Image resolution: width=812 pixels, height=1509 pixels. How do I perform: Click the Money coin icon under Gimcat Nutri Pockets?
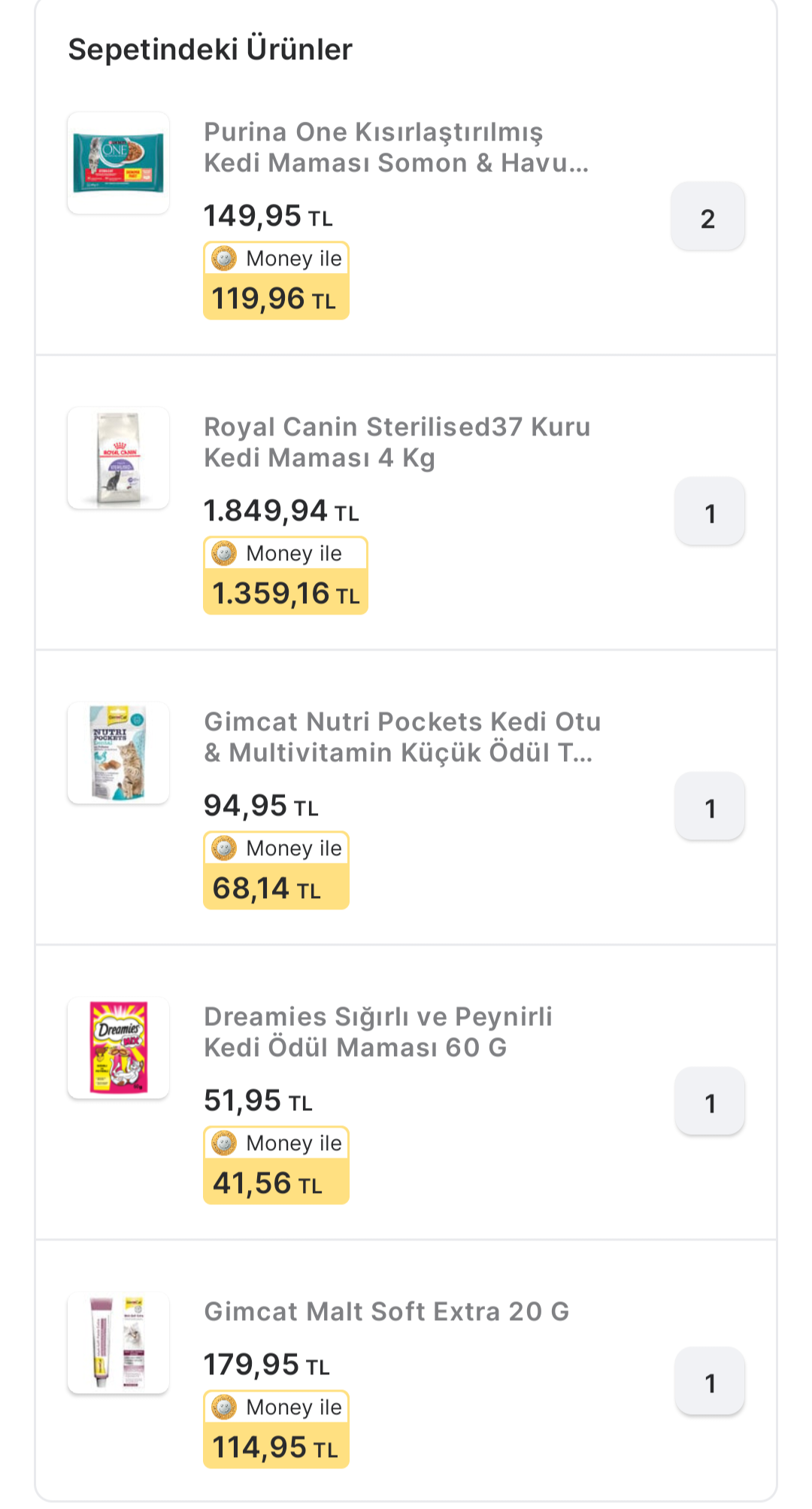click(x=224, y=849)
